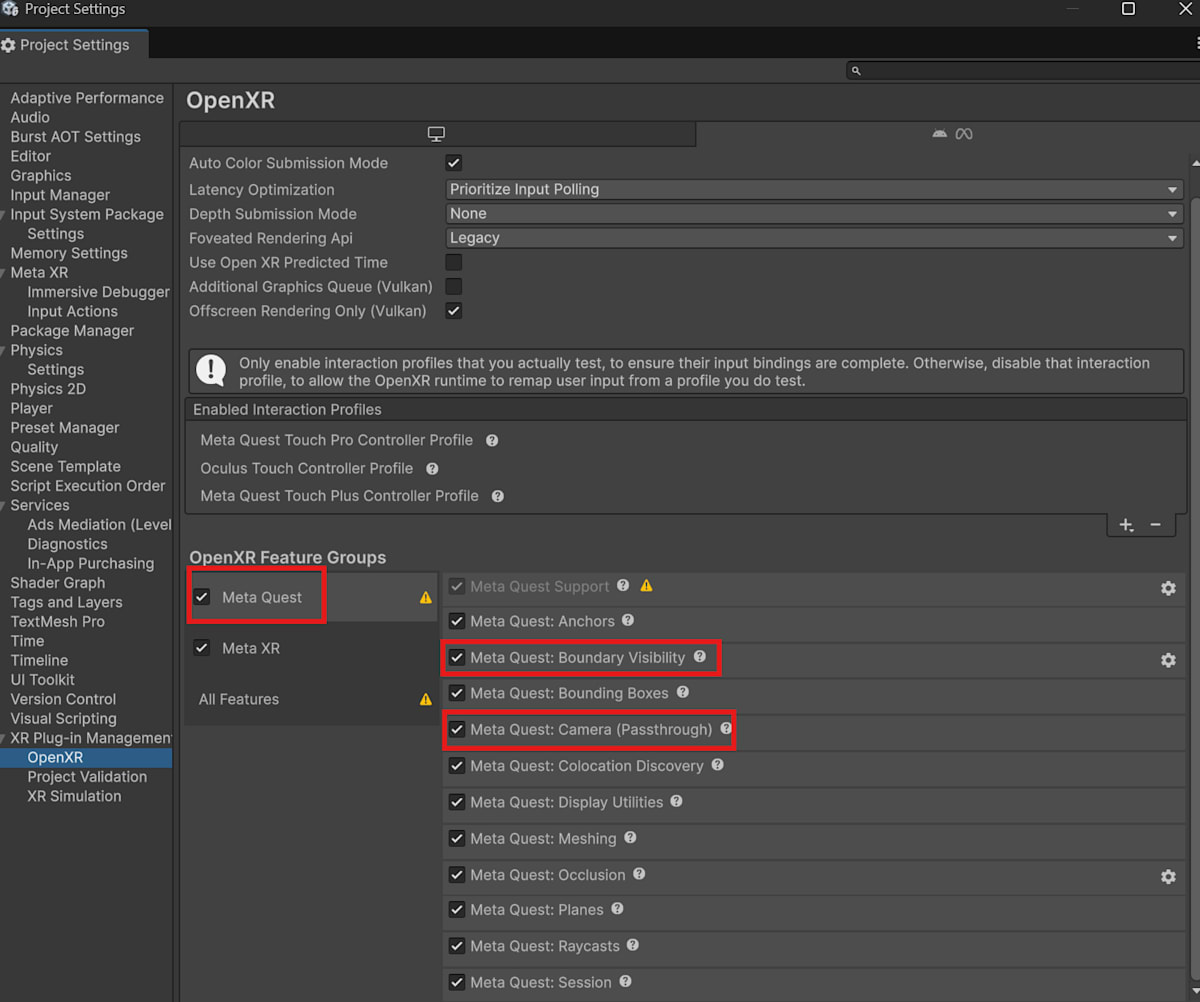The height and width of the screenshot is (1002, 1200).
Task: Open settings gear for Meta Quest: Occlusion
Action: tap(1168, 876)
